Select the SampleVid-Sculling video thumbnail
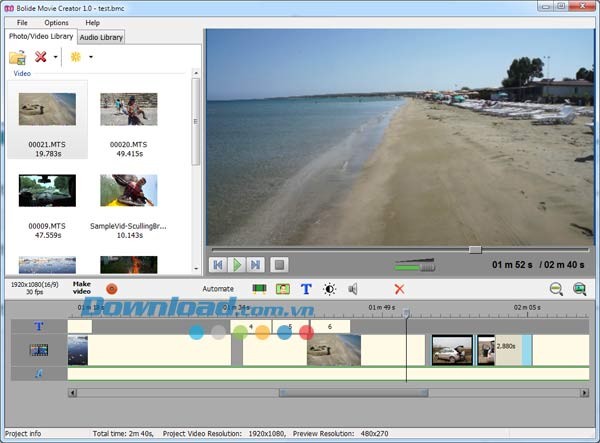Screen dimensions: 600x443 point(129,191)
